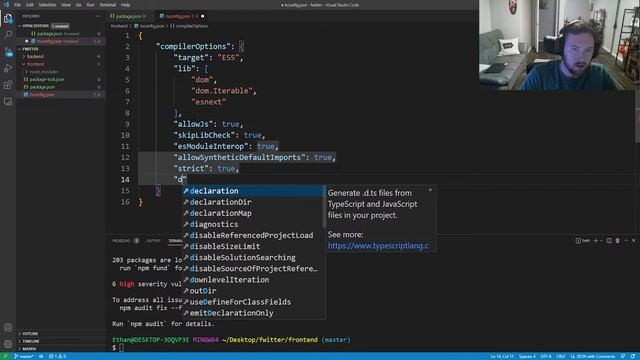Select the declarationDir suggestion
The height and width of the screenshot is (360, 640).
[252, 202]
